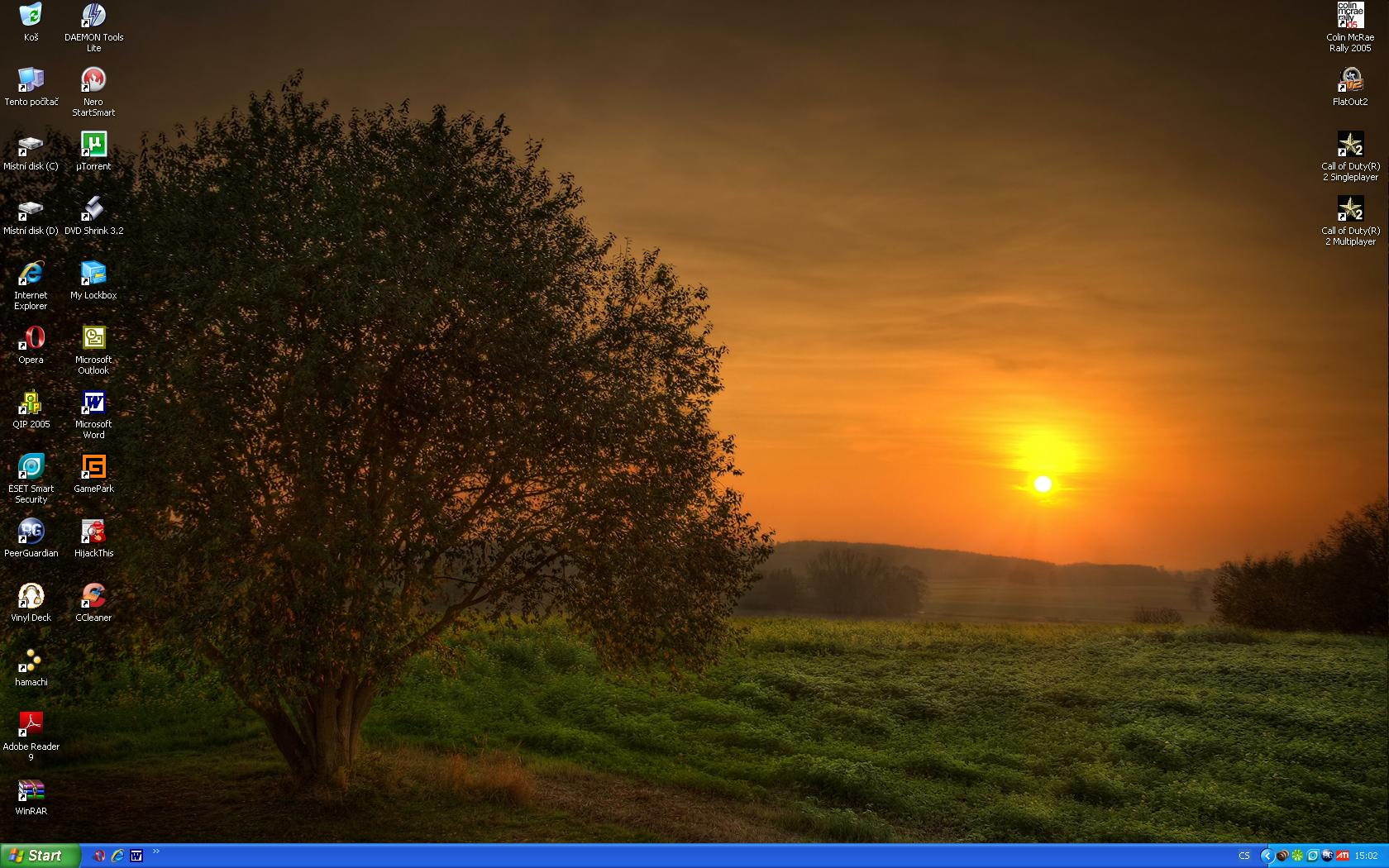This screenshot has height=868, width=1389.
Task: Expand hidden system tray icons arrow
Action: (x=1266, y=856)
